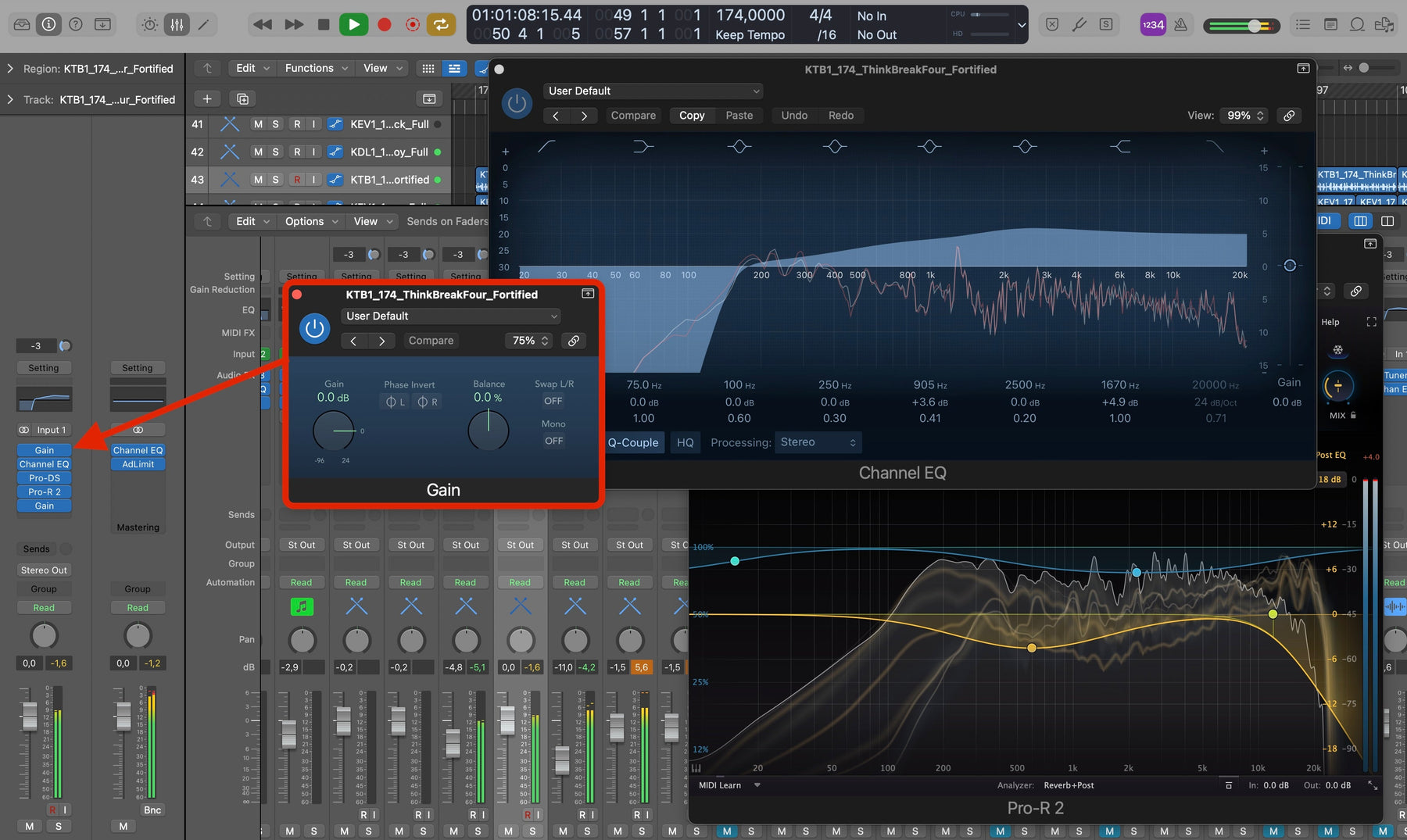Go to next preset in Channel EQ

[x=584, y=116]
